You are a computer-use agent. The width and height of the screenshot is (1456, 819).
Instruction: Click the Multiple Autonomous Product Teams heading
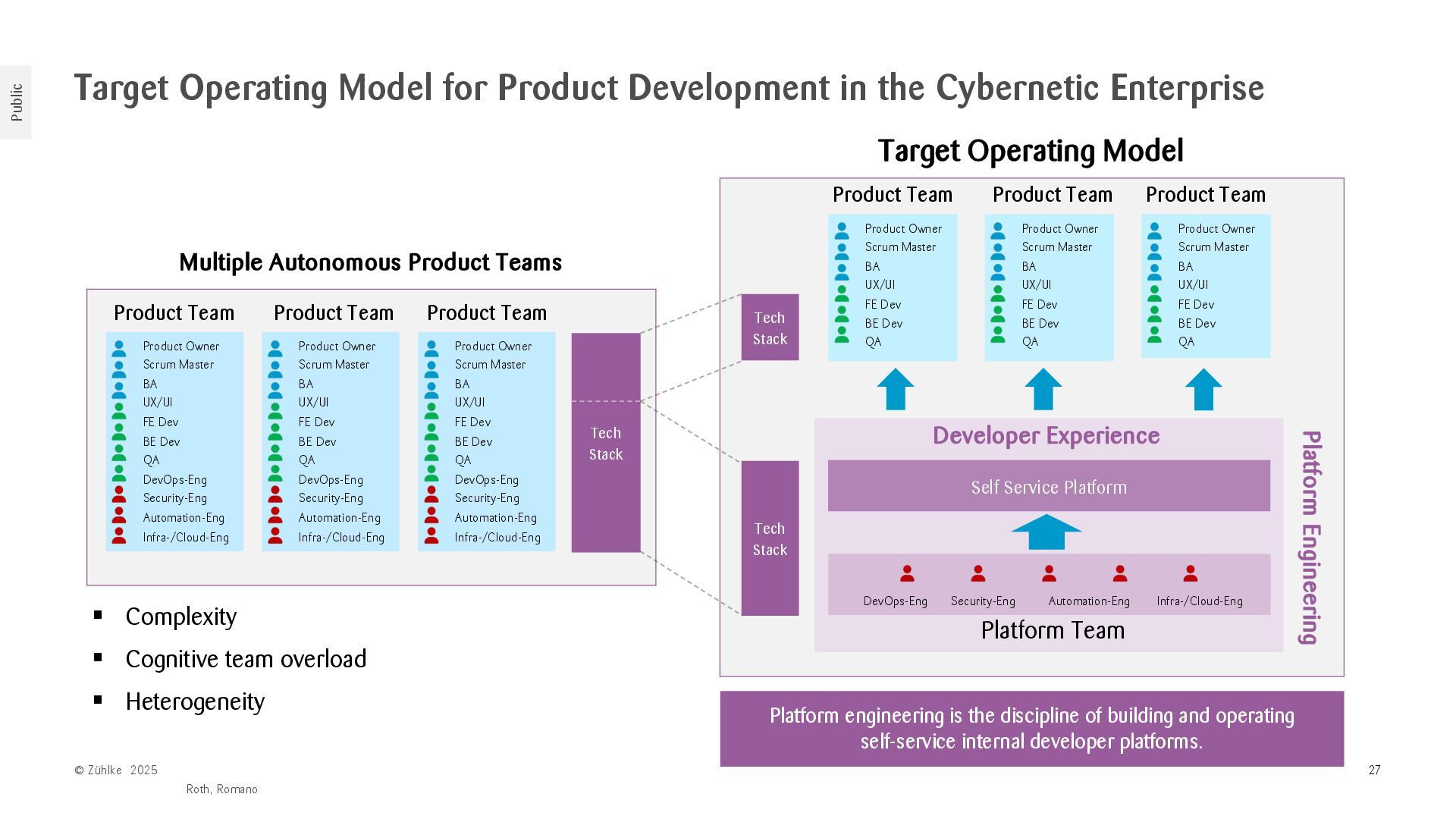tap(370, 262)
